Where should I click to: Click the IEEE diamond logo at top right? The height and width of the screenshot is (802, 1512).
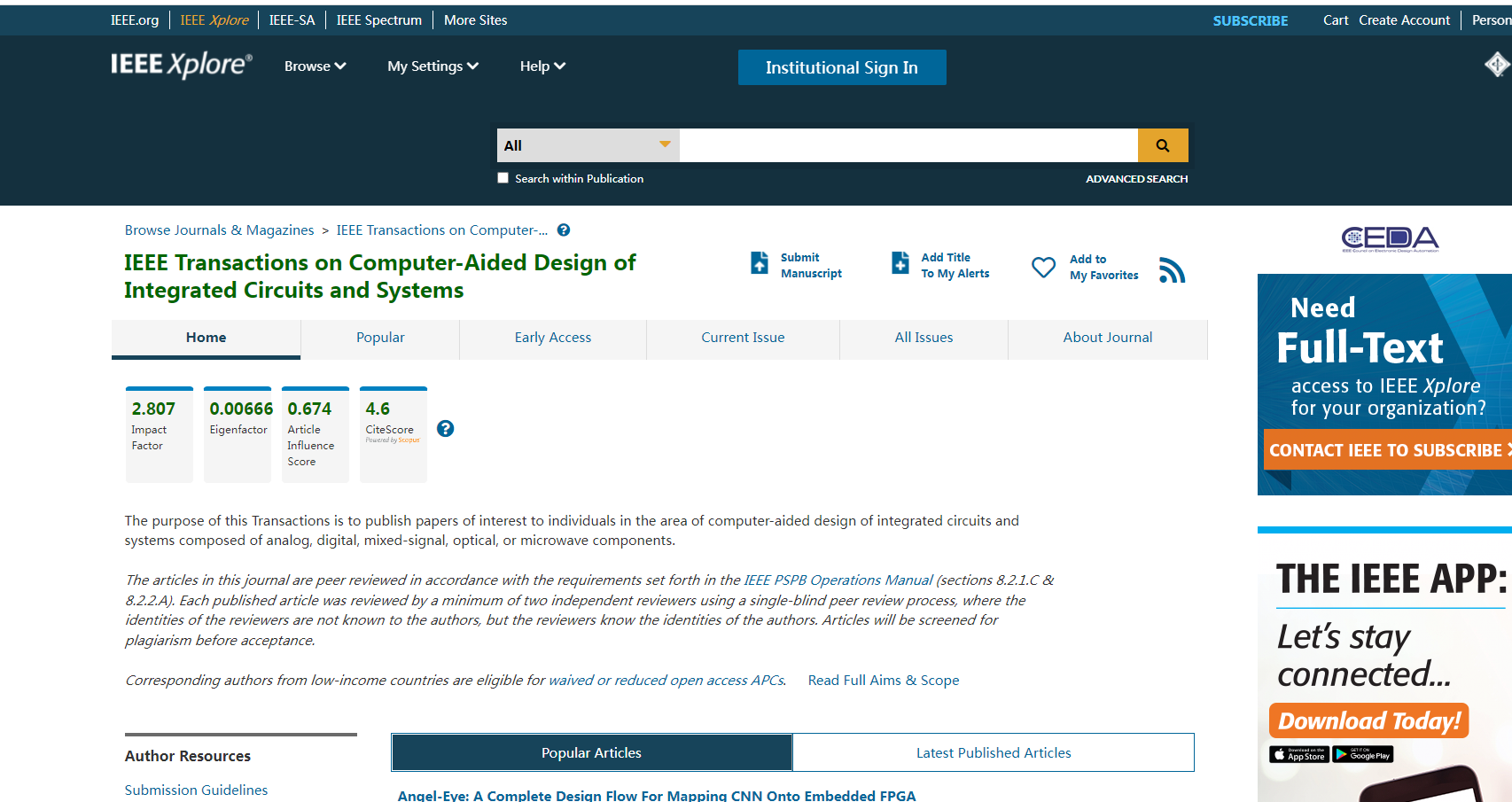click(1497, 64)
